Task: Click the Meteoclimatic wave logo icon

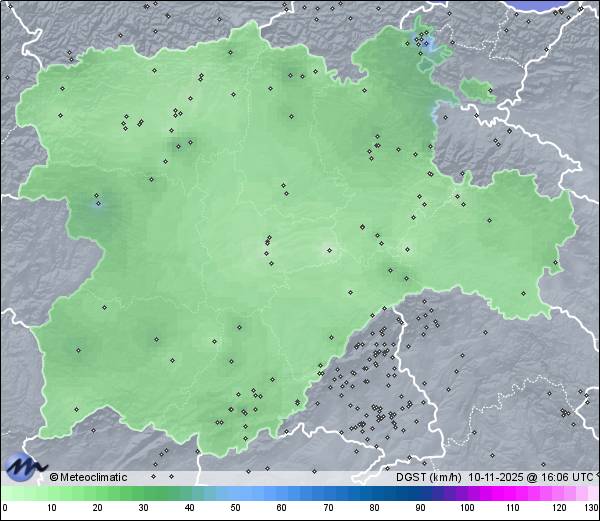Action: 24,466
